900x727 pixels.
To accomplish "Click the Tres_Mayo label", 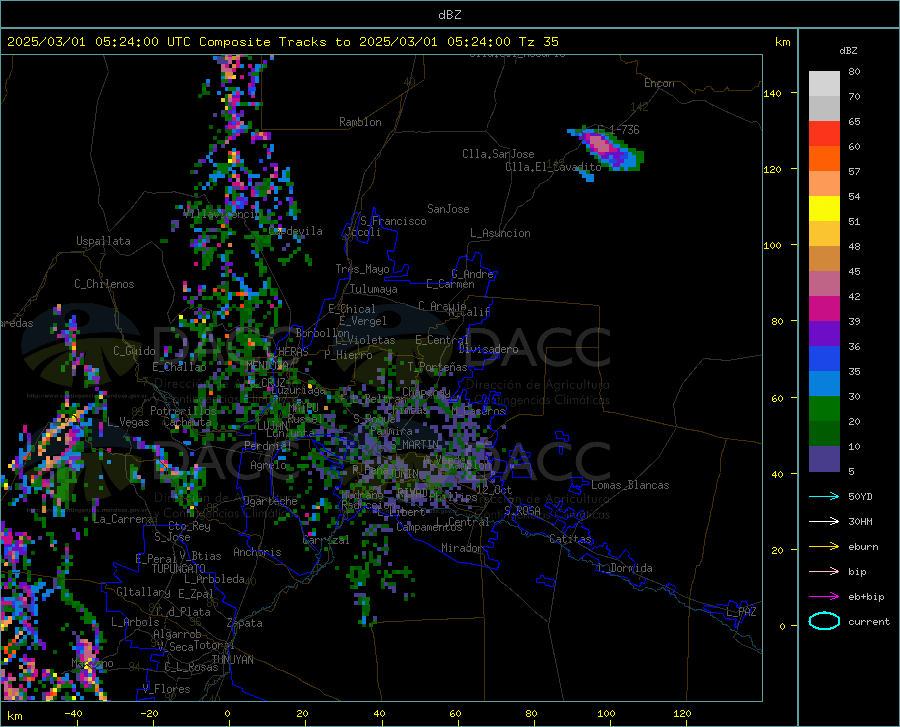I will tap(362, 269).
